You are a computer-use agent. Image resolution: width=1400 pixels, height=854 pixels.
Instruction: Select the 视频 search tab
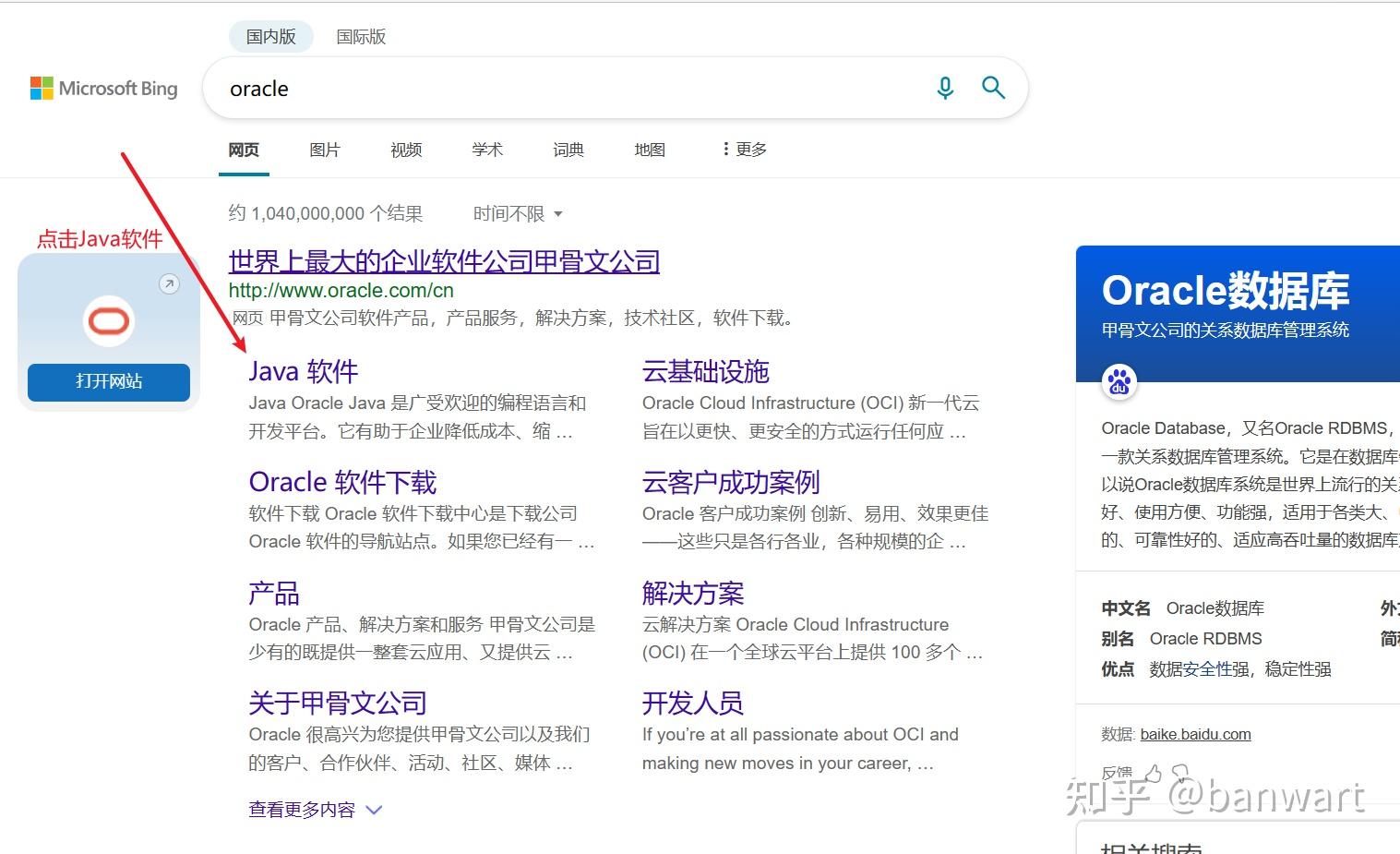pyautogui.click(x=406, y=150)
